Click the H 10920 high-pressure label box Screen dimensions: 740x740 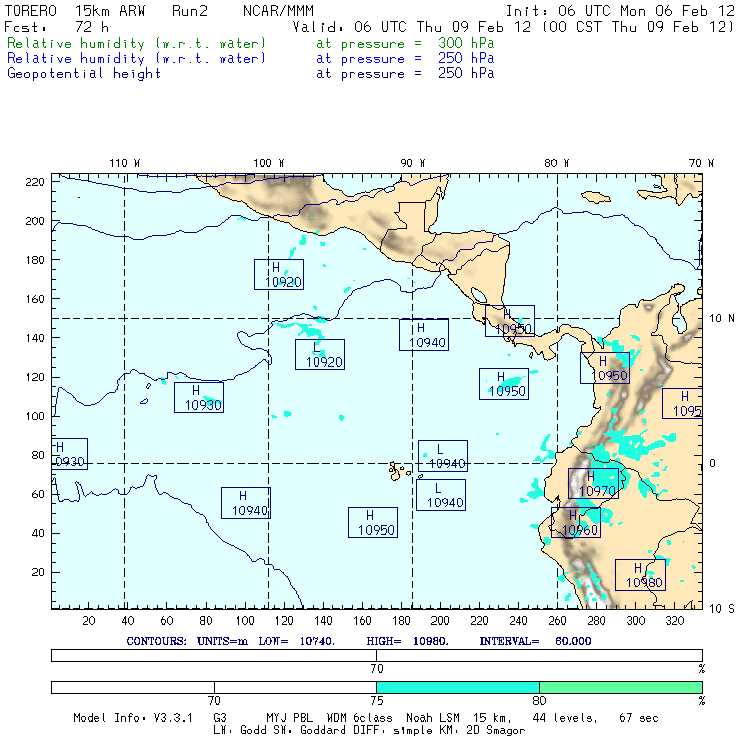278,275
